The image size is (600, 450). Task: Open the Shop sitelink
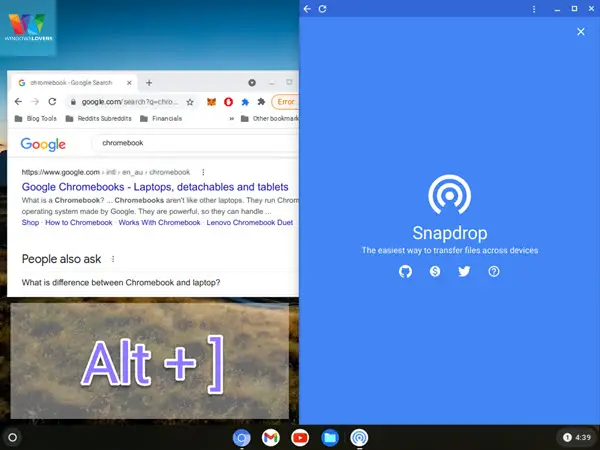[30, 223]
